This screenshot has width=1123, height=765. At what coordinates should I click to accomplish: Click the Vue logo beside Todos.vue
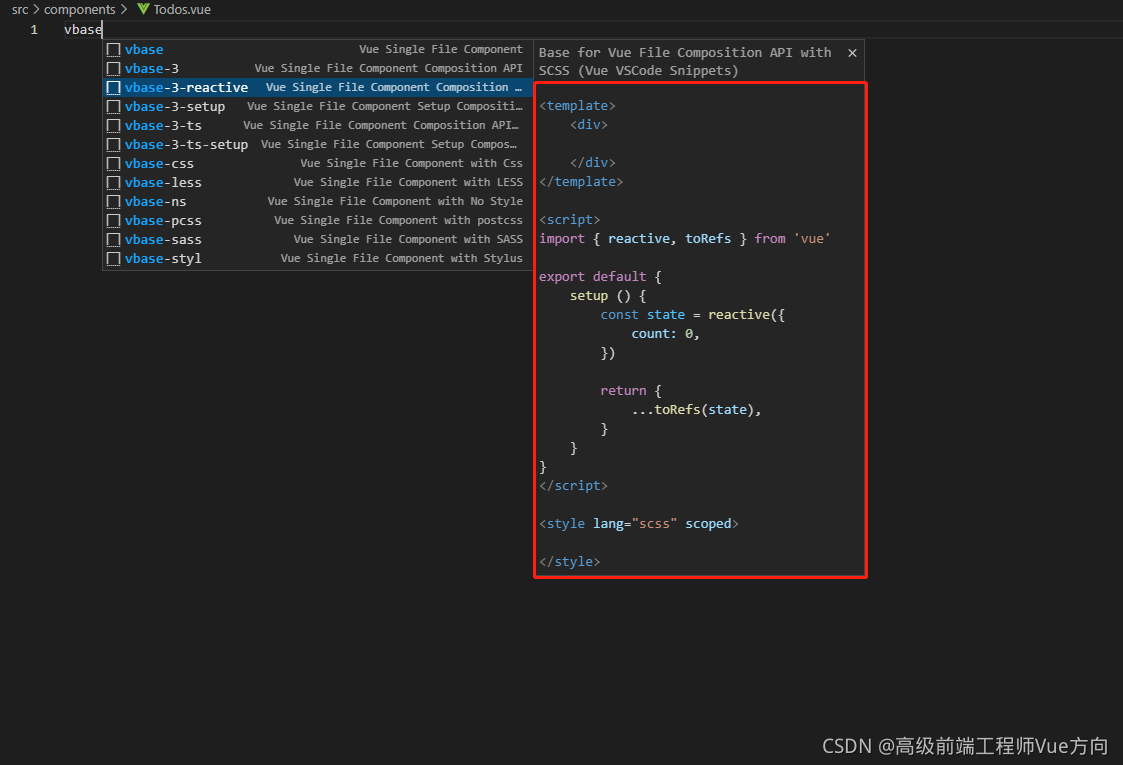(144, 9)
